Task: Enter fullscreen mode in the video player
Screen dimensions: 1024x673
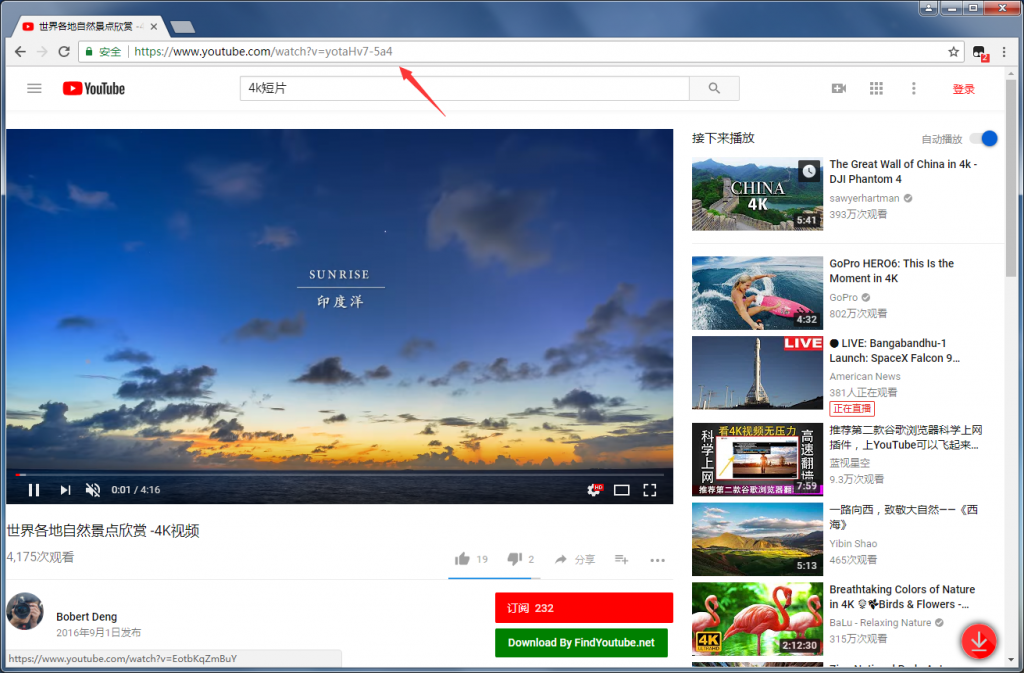Action: click(x=650, y=490)
